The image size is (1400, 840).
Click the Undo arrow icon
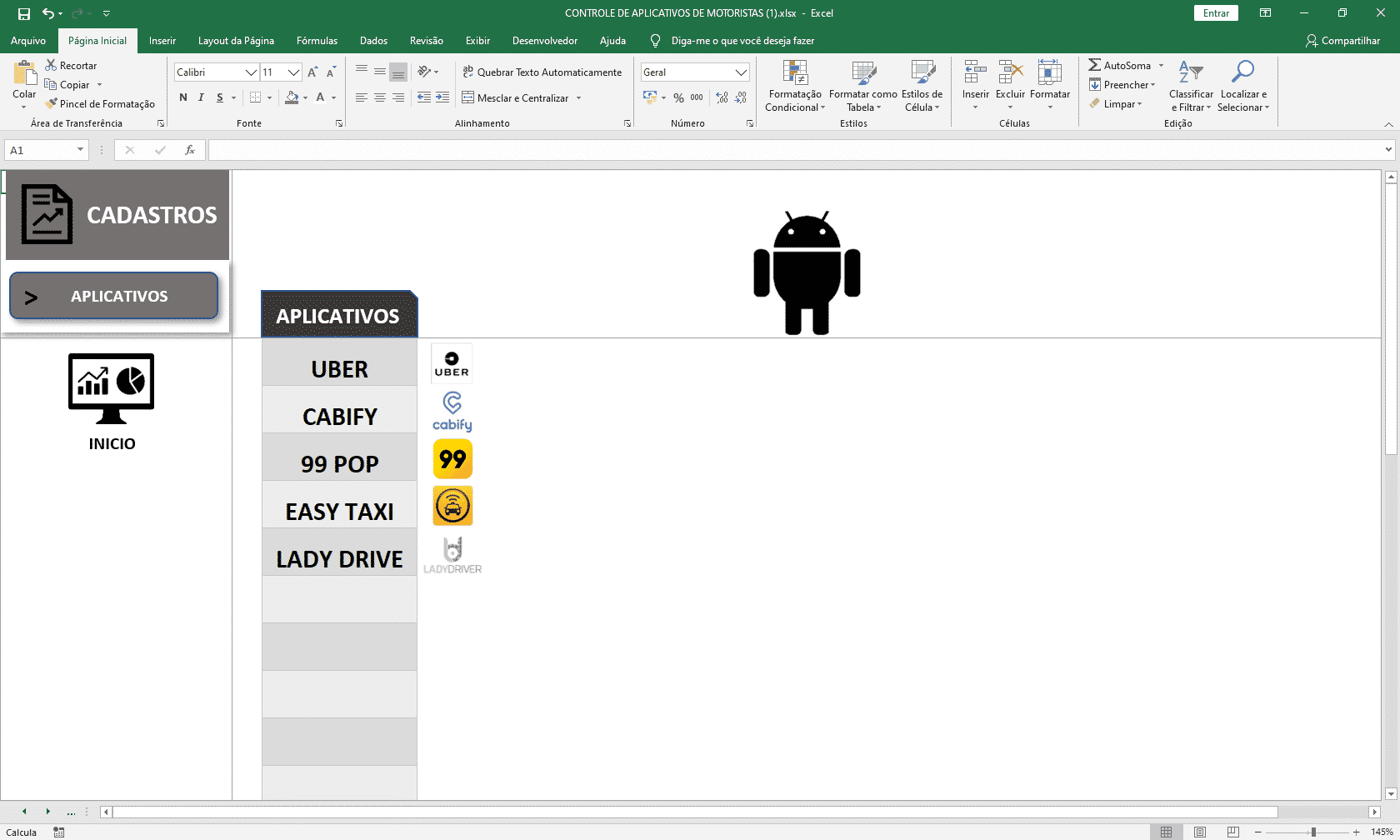pyautogui.click(x=48, y=13)
